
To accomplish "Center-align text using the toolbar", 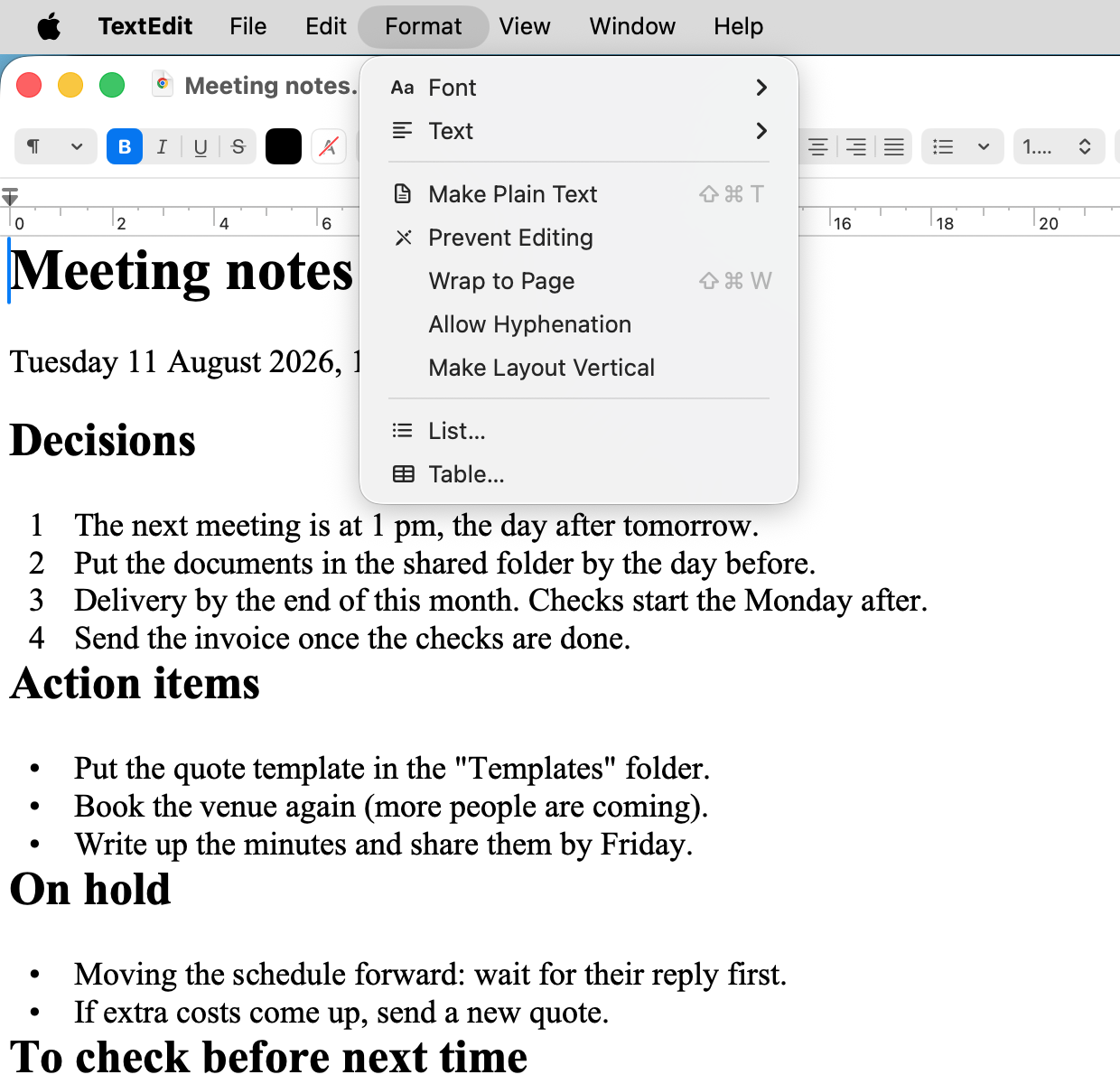I will [818, 146].
